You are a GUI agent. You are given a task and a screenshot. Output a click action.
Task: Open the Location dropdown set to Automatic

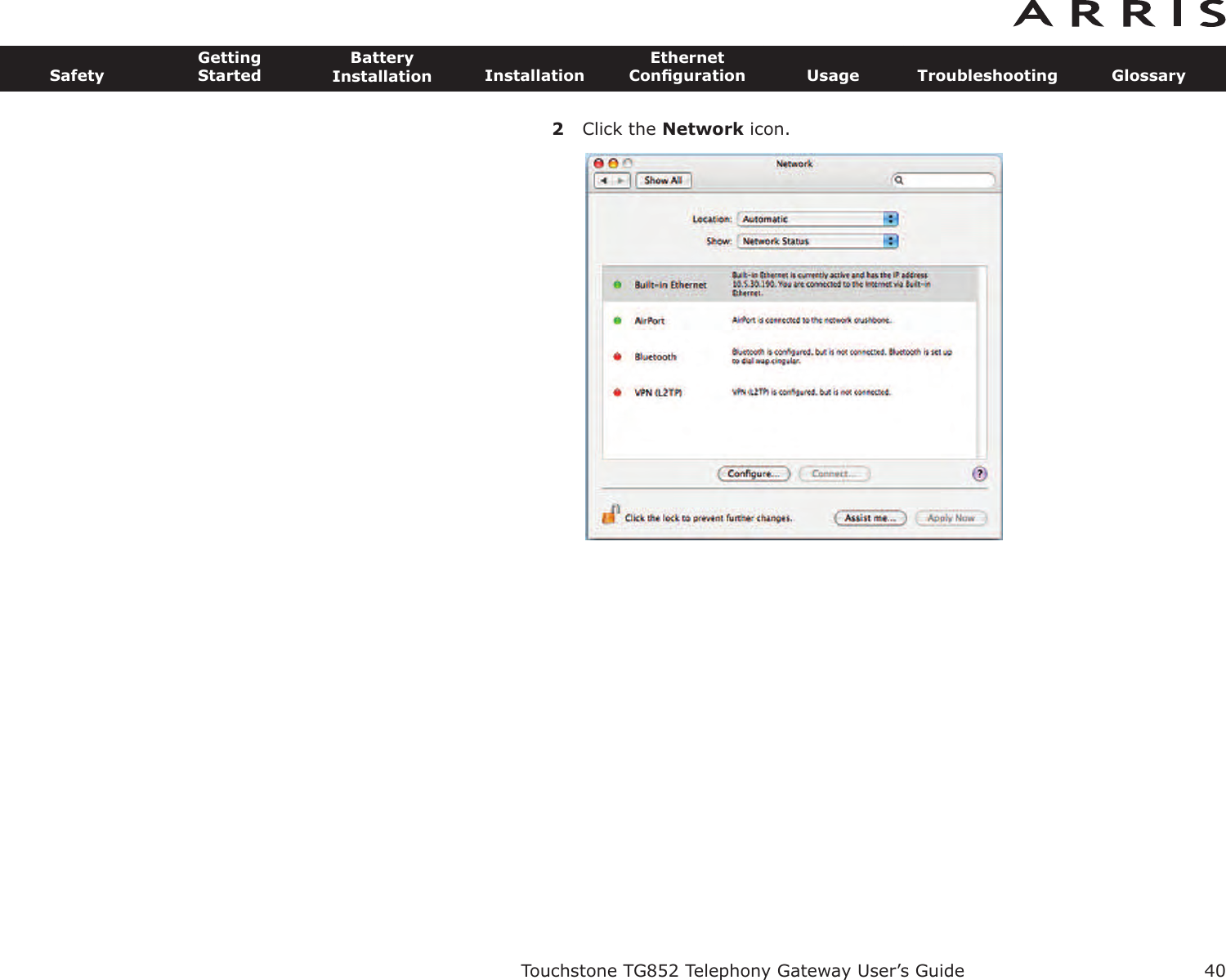[x=818, y=219]
